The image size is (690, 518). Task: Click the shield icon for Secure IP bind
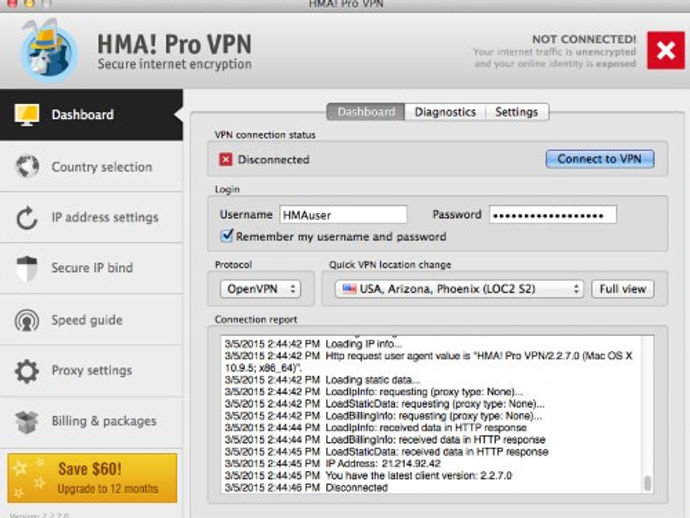[x=26, y=268]
